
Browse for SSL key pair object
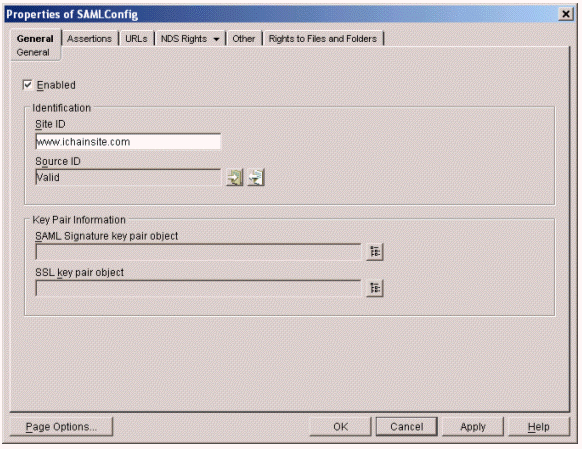click(375, 288)
